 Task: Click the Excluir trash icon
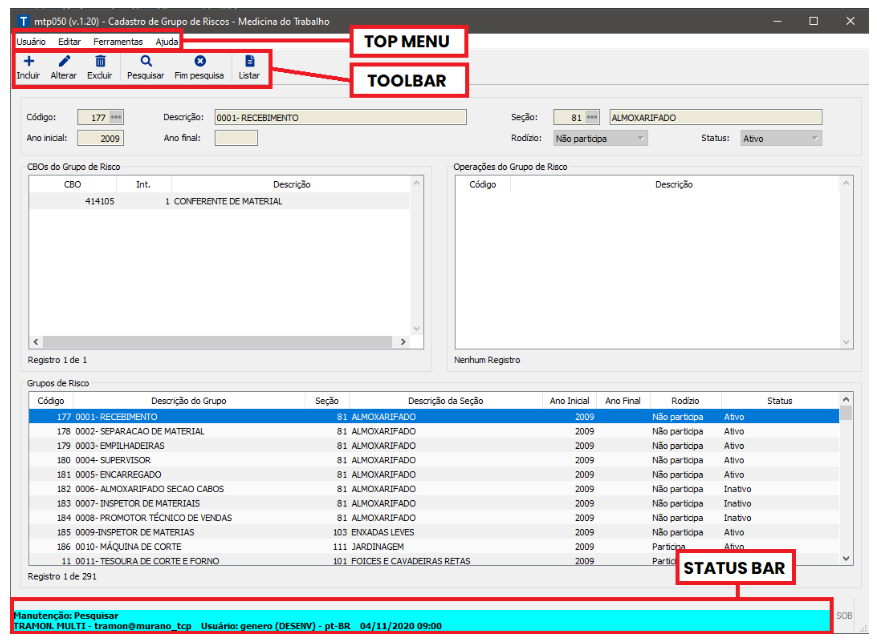(100, 62)
